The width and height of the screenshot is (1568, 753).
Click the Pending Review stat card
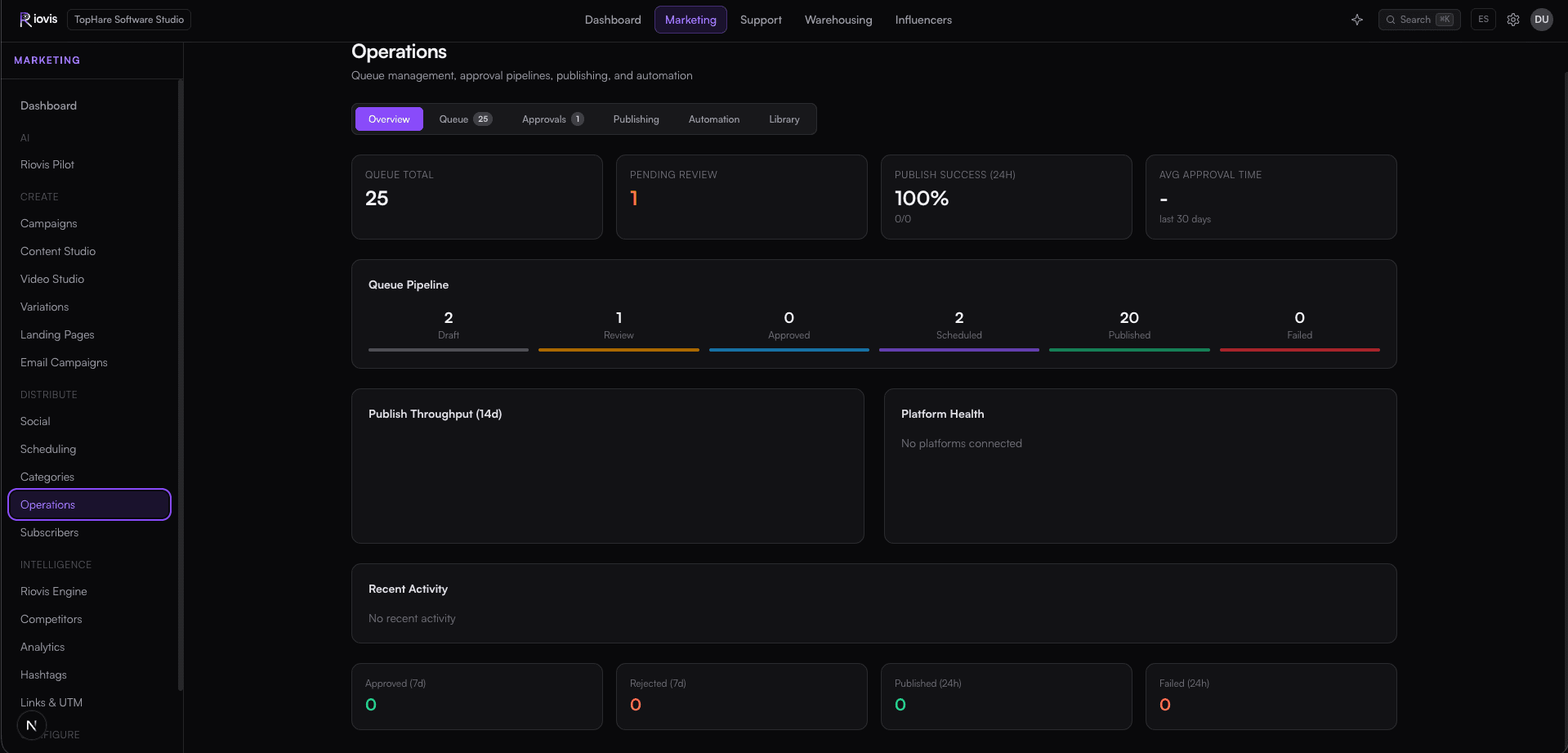742,197
